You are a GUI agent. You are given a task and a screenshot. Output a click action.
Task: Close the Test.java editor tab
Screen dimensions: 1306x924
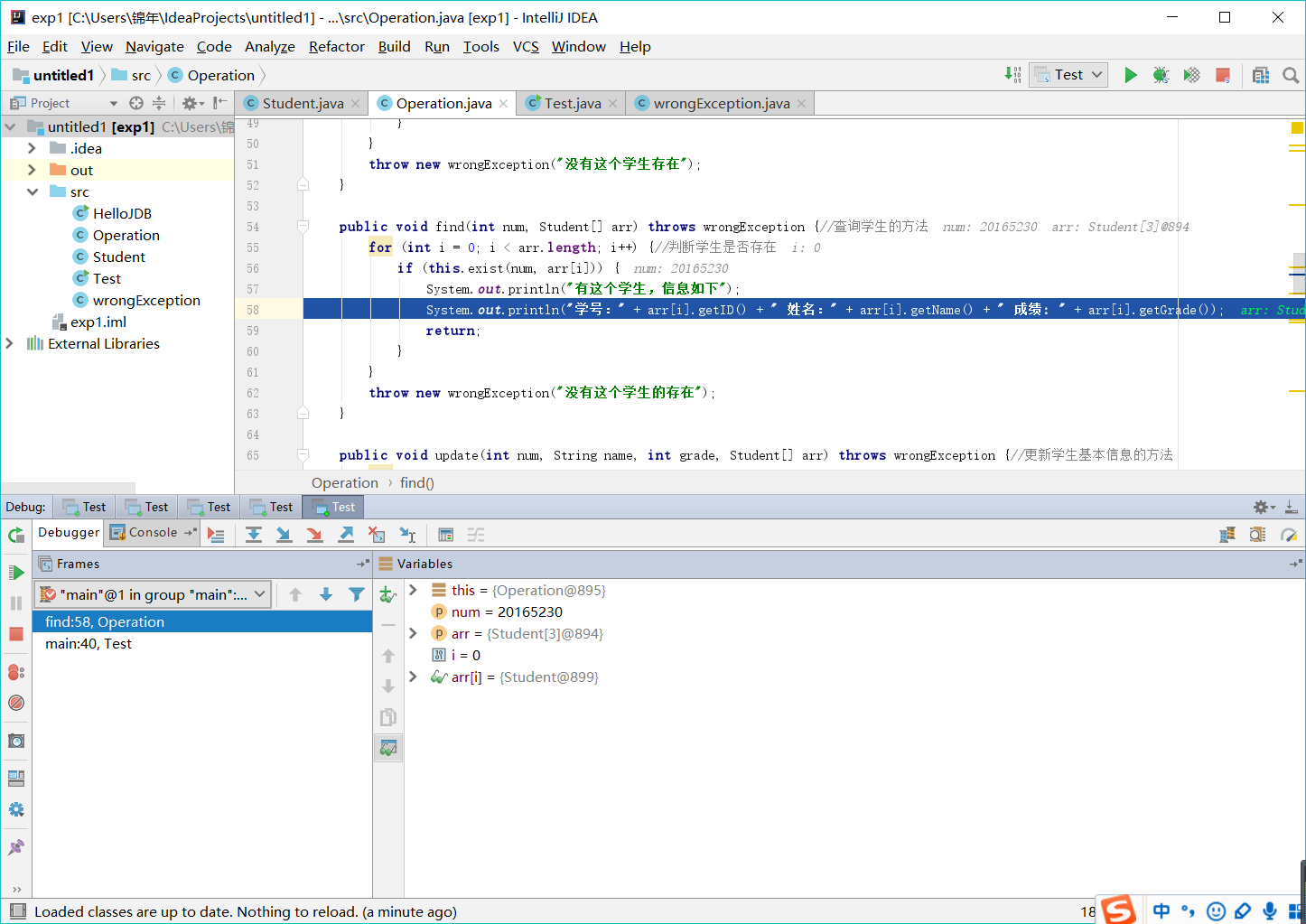[613, 104]
